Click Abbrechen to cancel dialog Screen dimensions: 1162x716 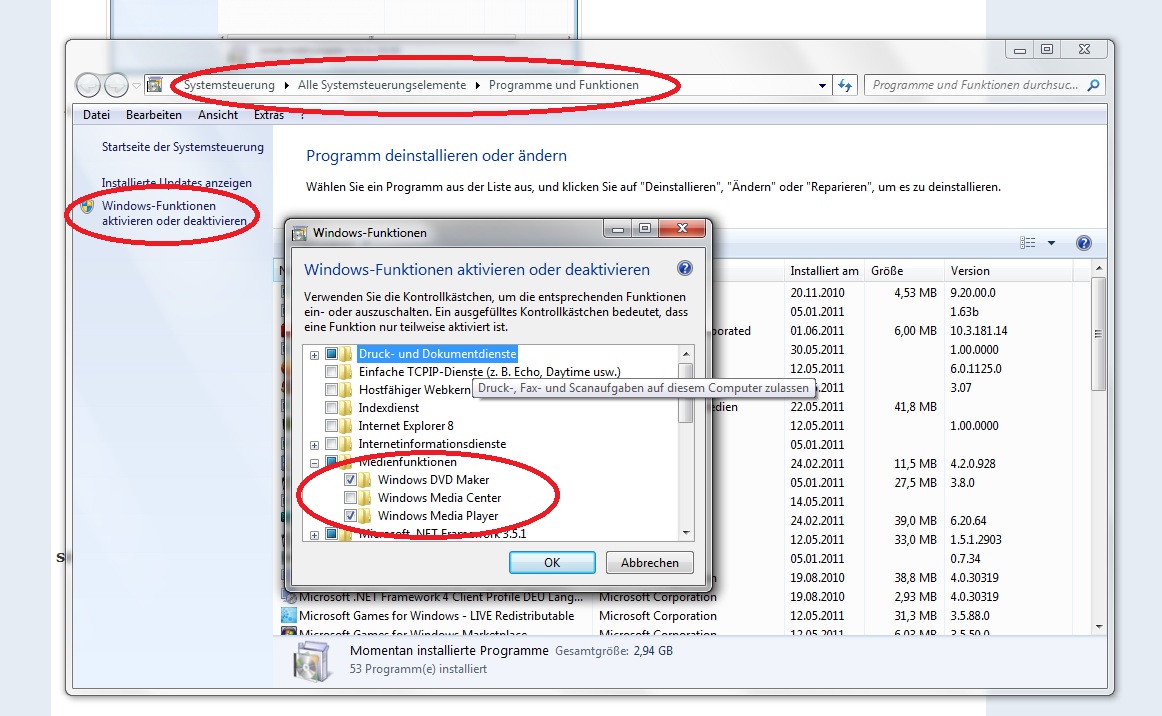(650, 563)
